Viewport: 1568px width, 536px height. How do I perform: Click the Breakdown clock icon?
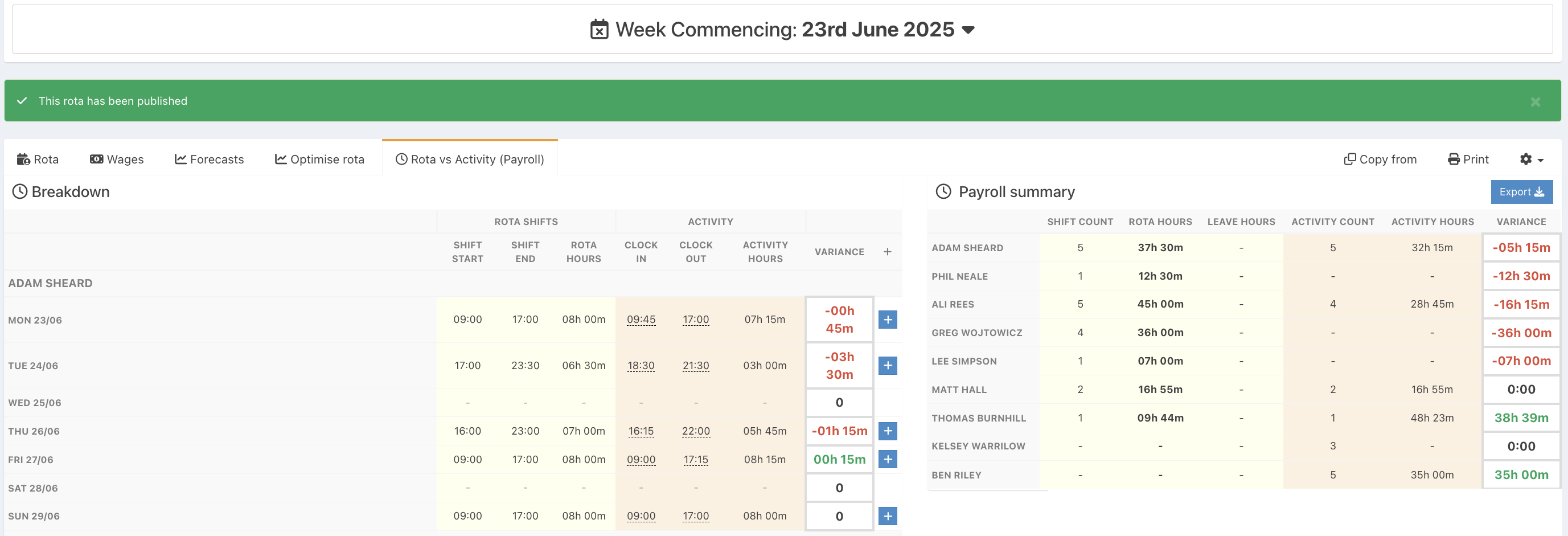pyautogui.click(x=20, y=192)
